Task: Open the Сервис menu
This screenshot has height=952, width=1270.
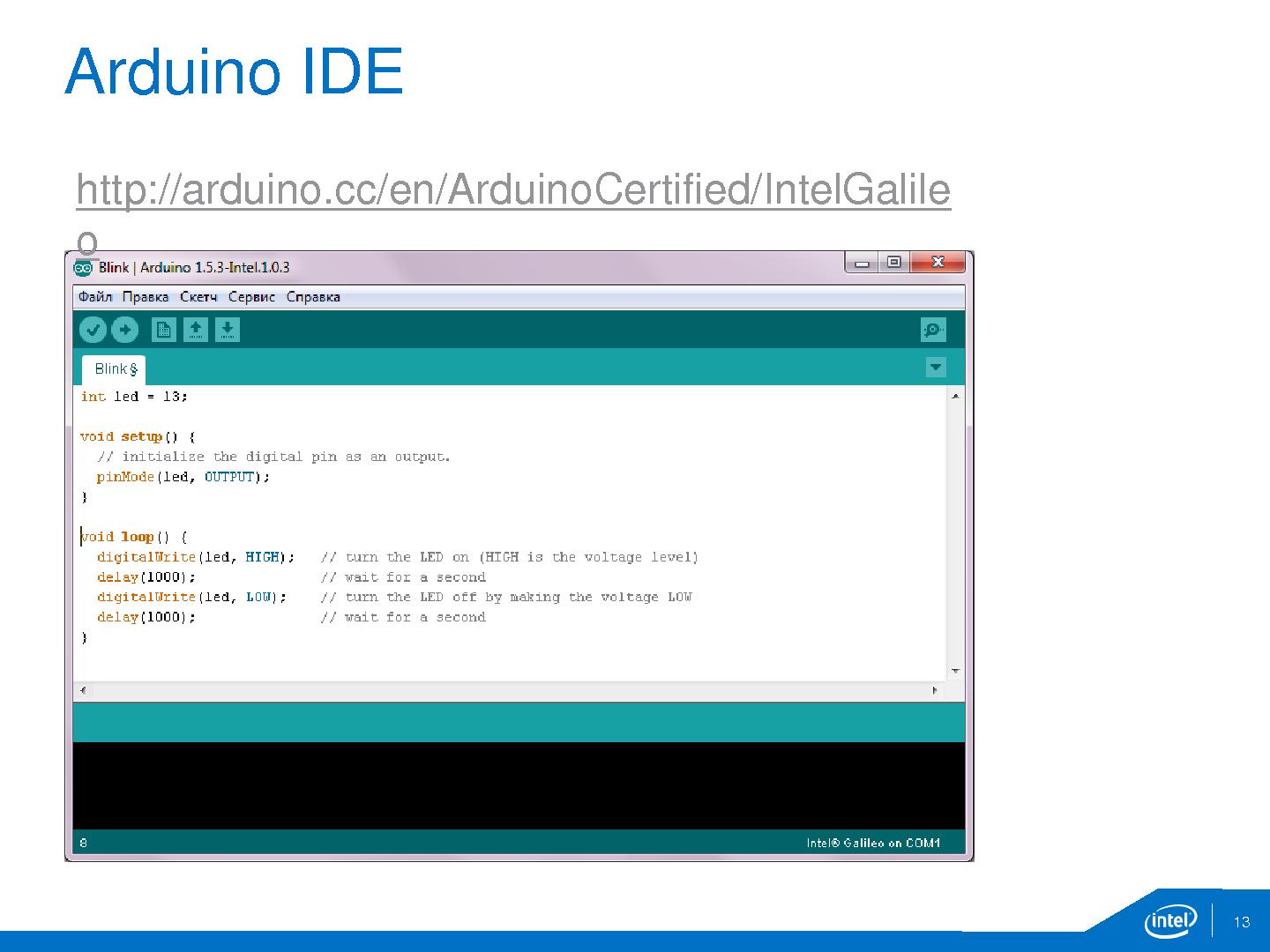Action: pyautogui.click(x=252, y=297)
